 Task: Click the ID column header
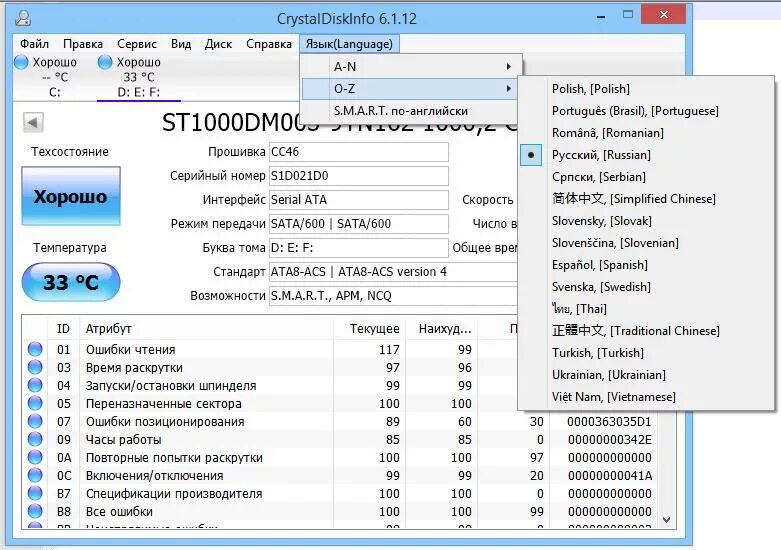click(x=63, y=329)
